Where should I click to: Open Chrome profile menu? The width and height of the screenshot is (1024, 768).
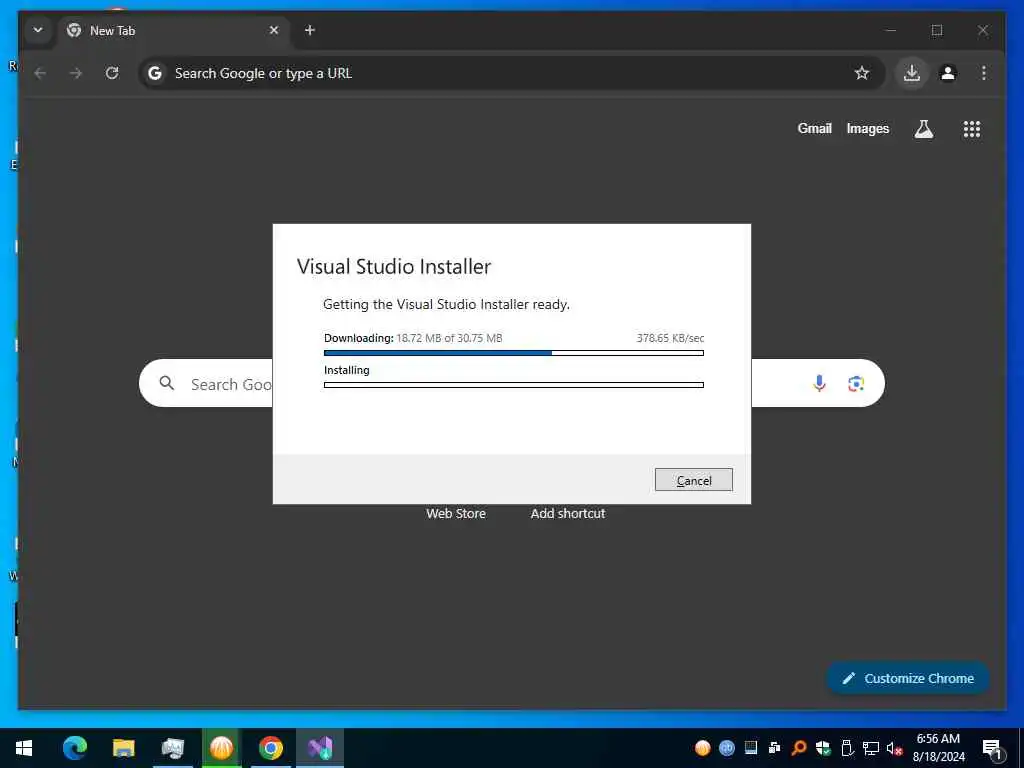pyautogui.click(x=948, y=73)
